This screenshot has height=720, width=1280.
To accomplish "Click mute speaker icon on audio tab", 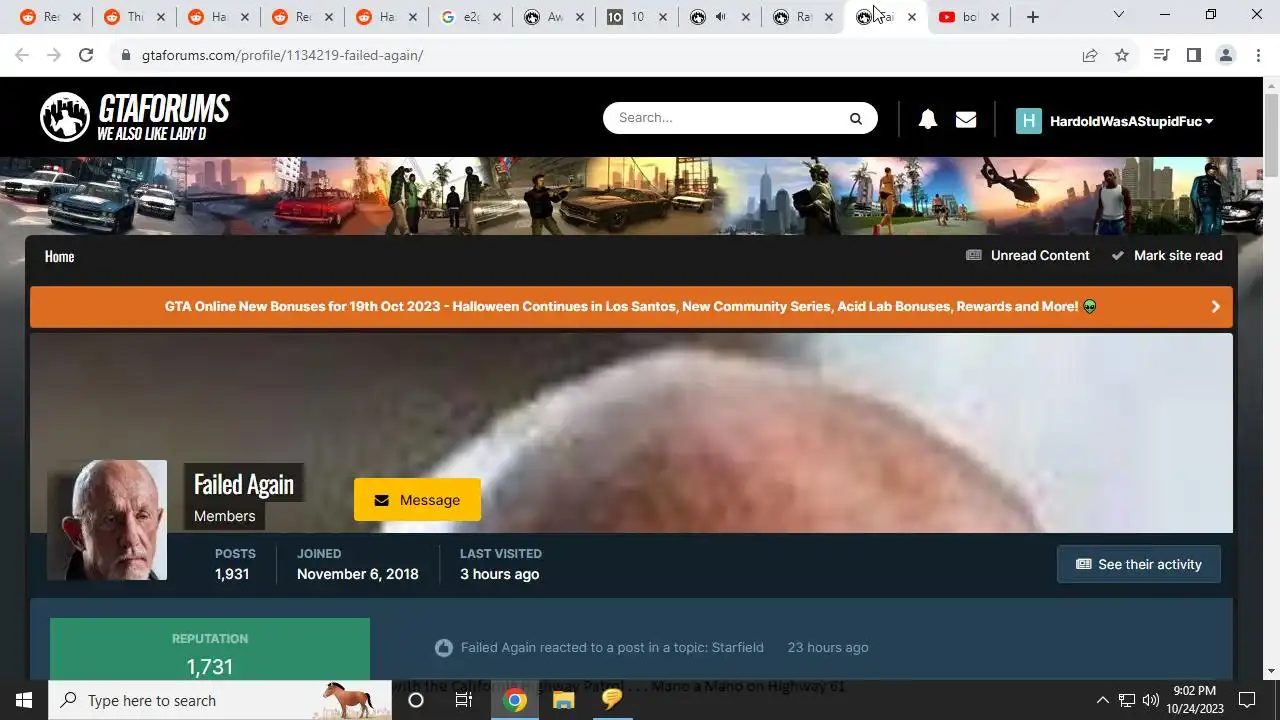I will (721, 17).
